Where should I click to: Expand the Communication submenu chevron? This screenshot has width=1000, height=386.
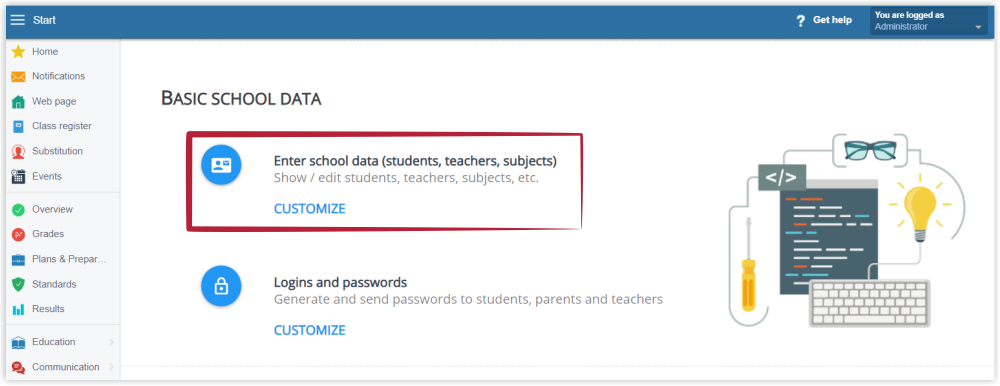pos(112,367)
